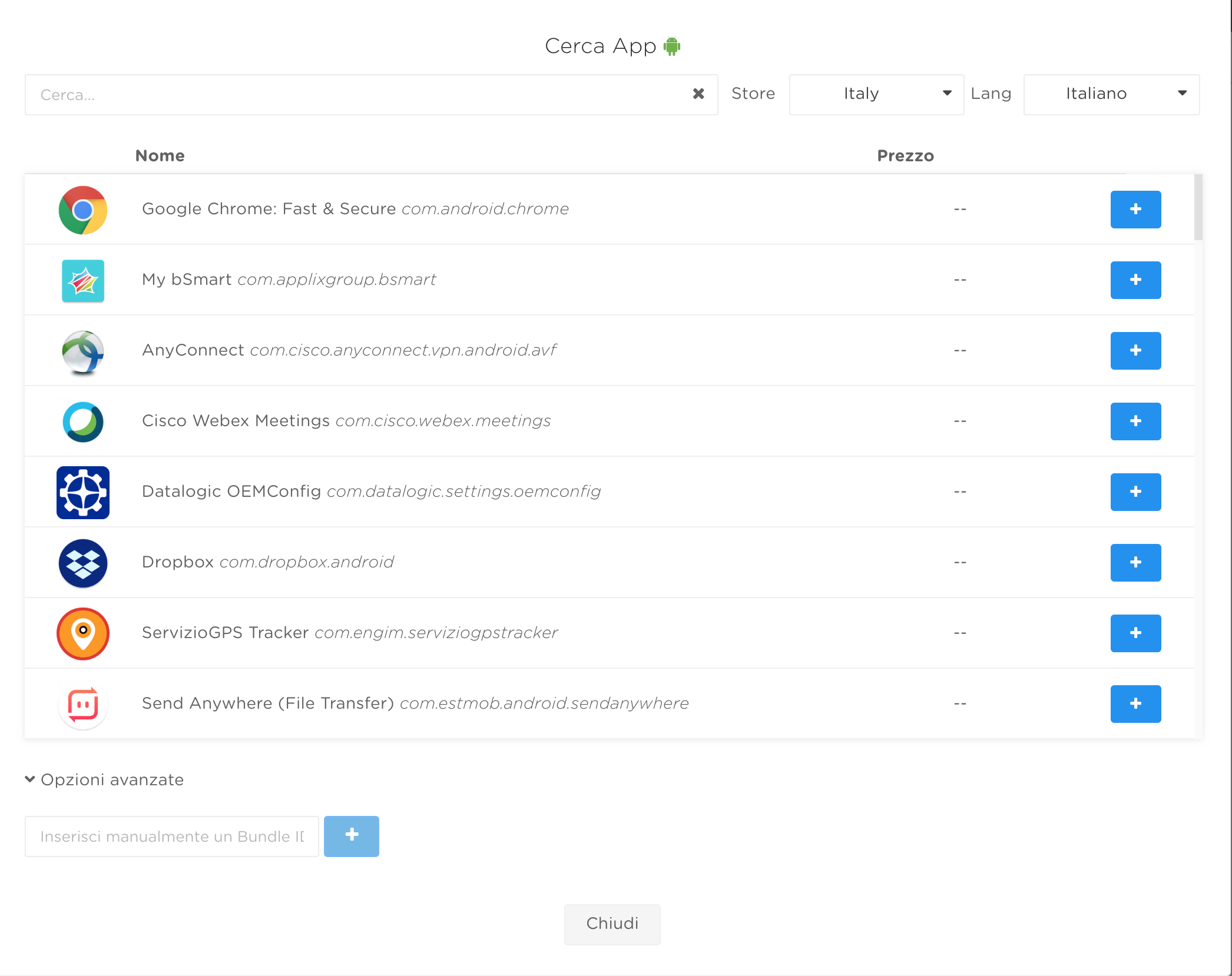Add Google Chrome with the plus button
This screenshot has width=1232, height=976.
coord(1135,210)
